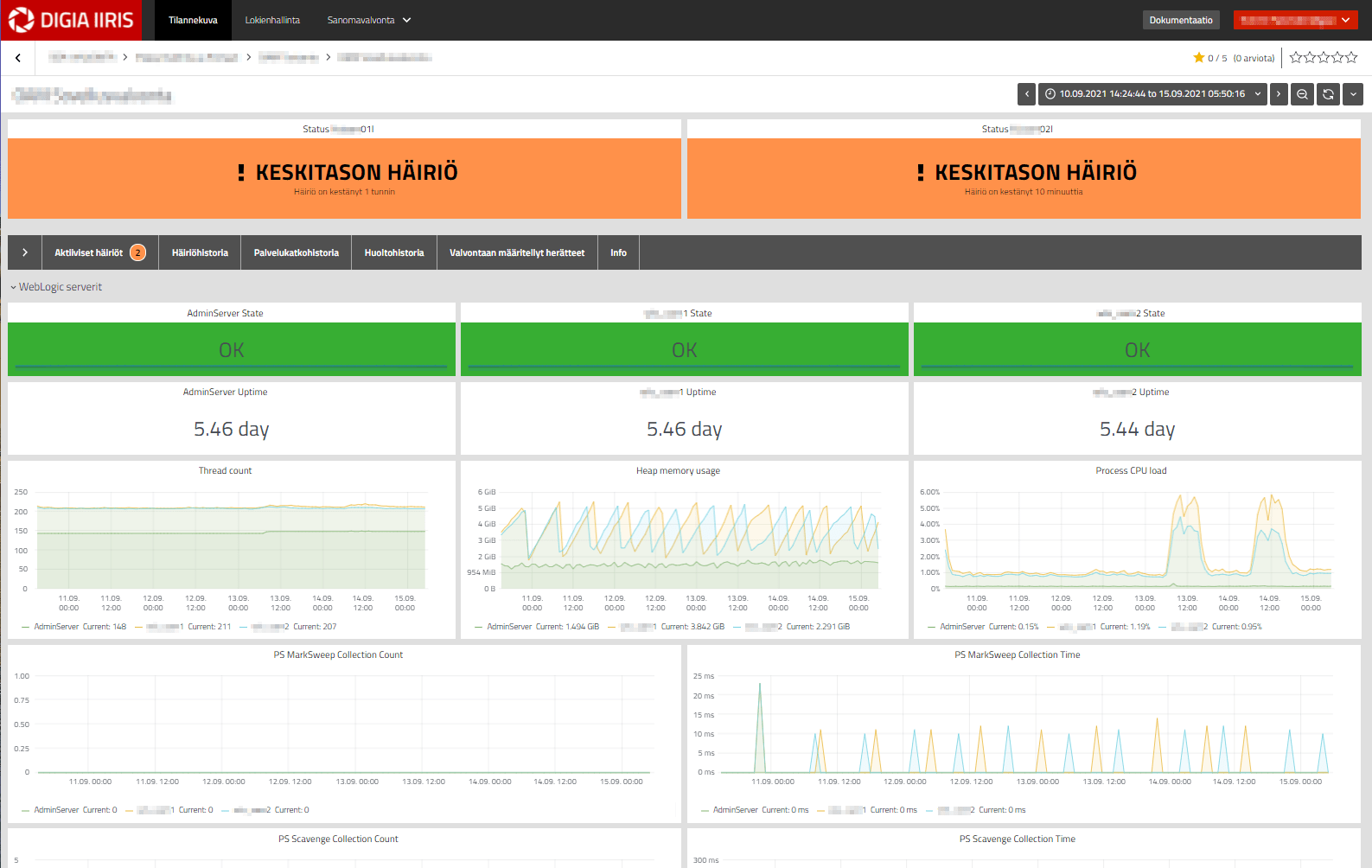Select Palvelukatkohistoria tab
The width and height of the screenshot is (1372, 868).
297,252
